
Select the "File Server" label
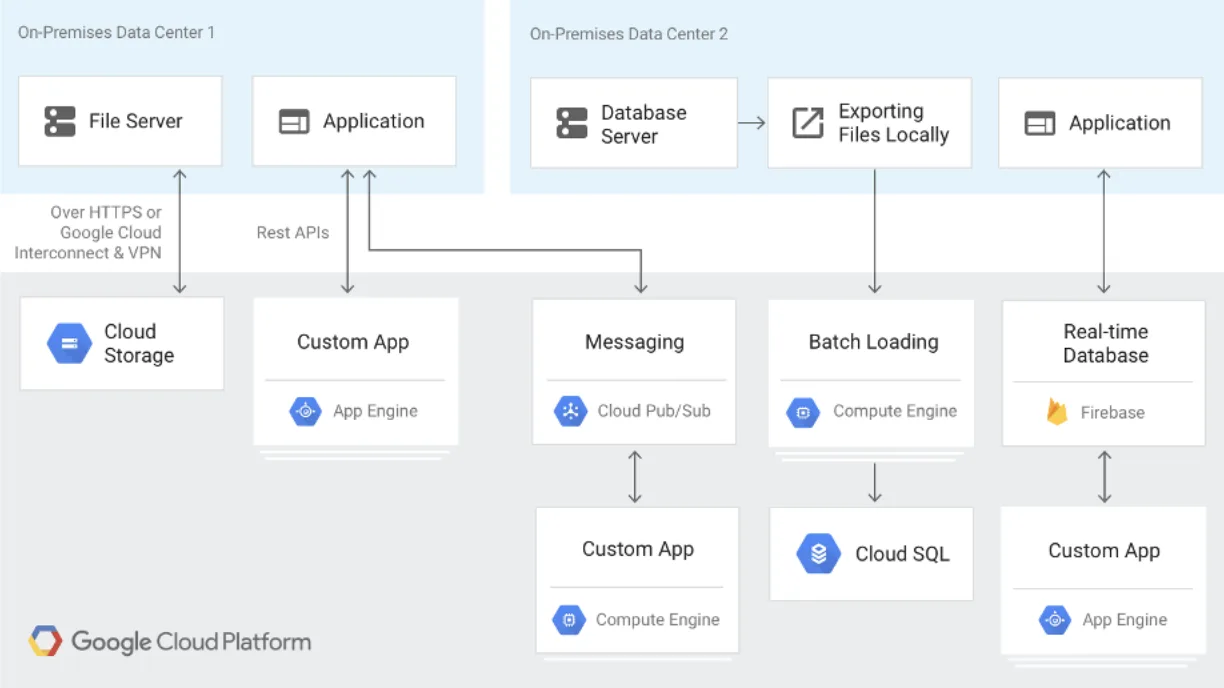point(136,122)
